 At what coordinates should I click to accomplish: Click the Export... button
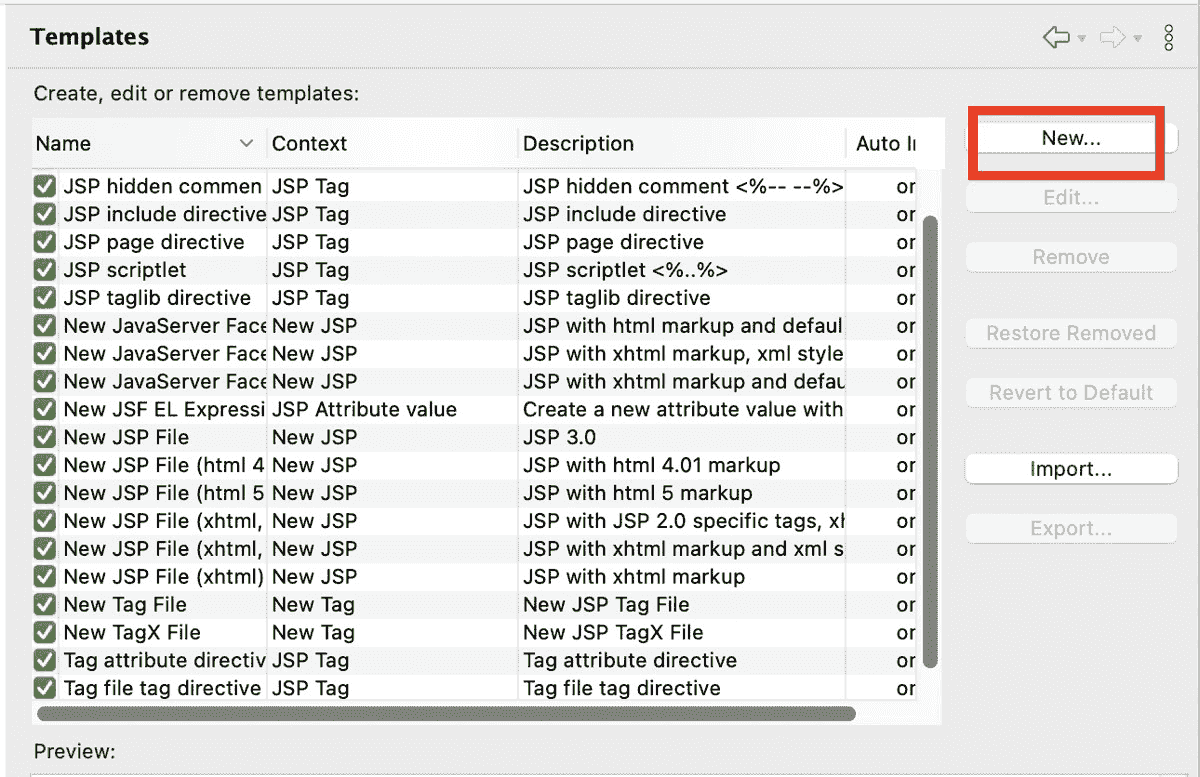1071,529
